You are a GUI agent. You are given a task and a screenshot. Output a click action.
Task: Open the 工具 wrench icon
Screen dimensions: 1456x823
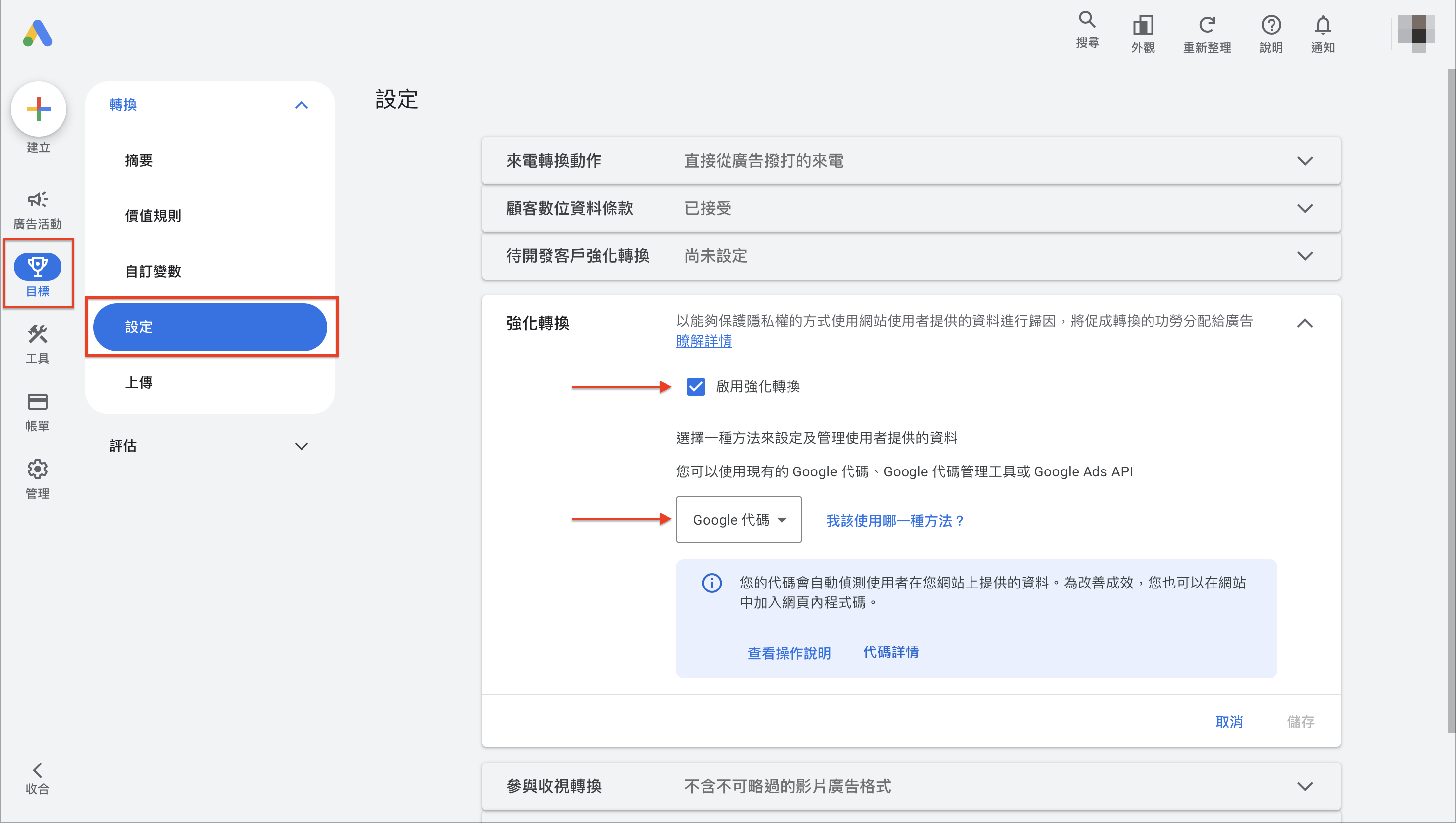[37, 334]
